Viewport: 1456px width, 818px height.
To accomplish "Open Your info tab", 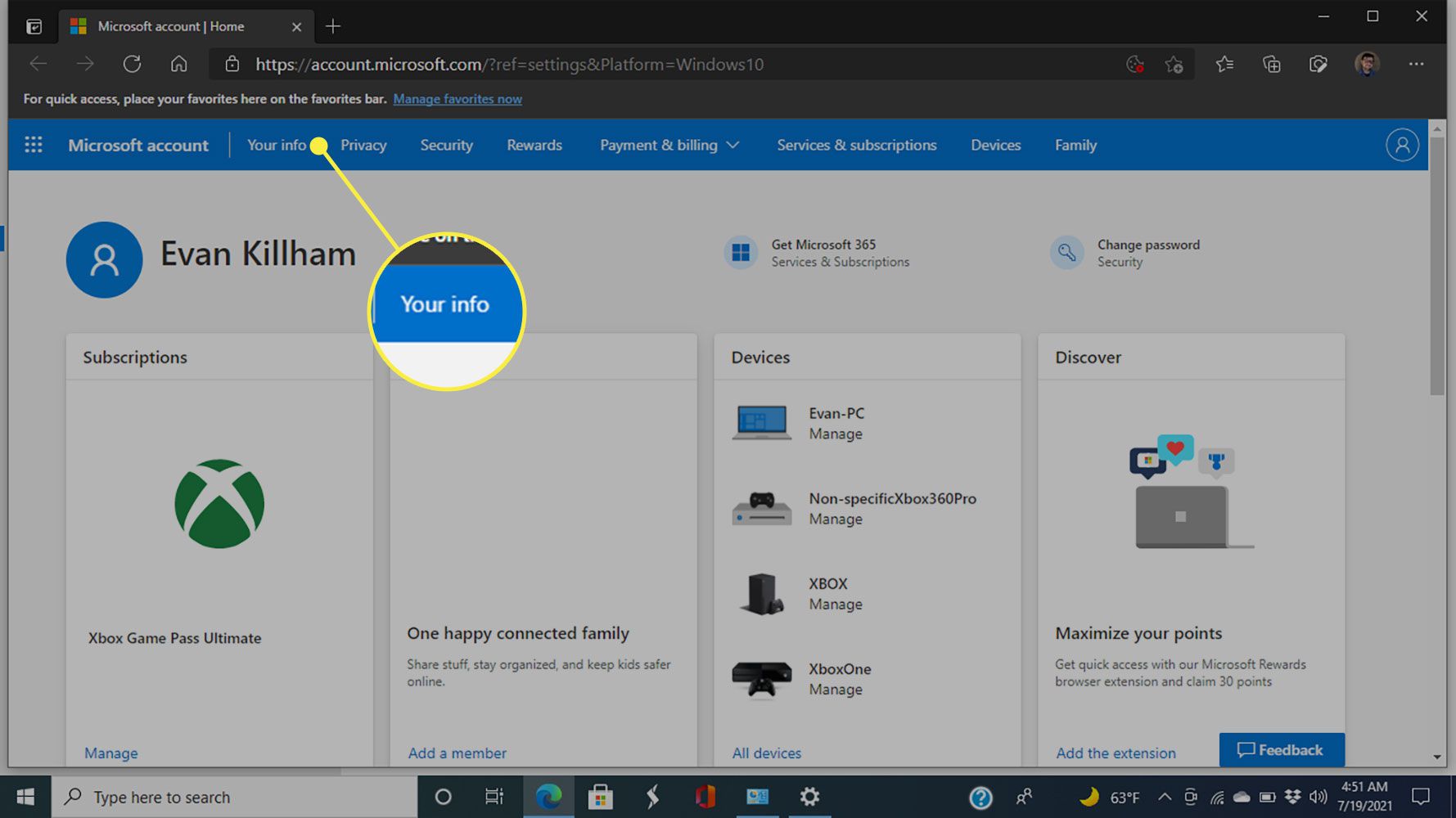I will pos(277,145).
